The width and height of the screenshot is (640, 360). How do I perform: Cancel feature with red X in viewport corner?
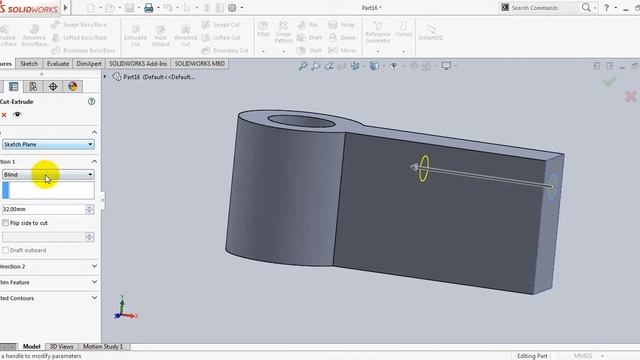click(x=631, y=96)
